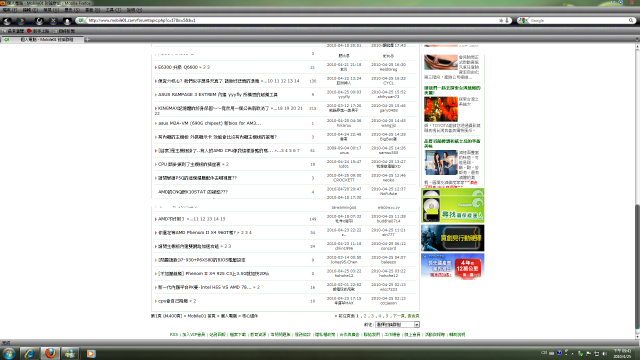Screen dimensions: 640x360
Task: Click into the URL address field
Action: coord(292,20)
